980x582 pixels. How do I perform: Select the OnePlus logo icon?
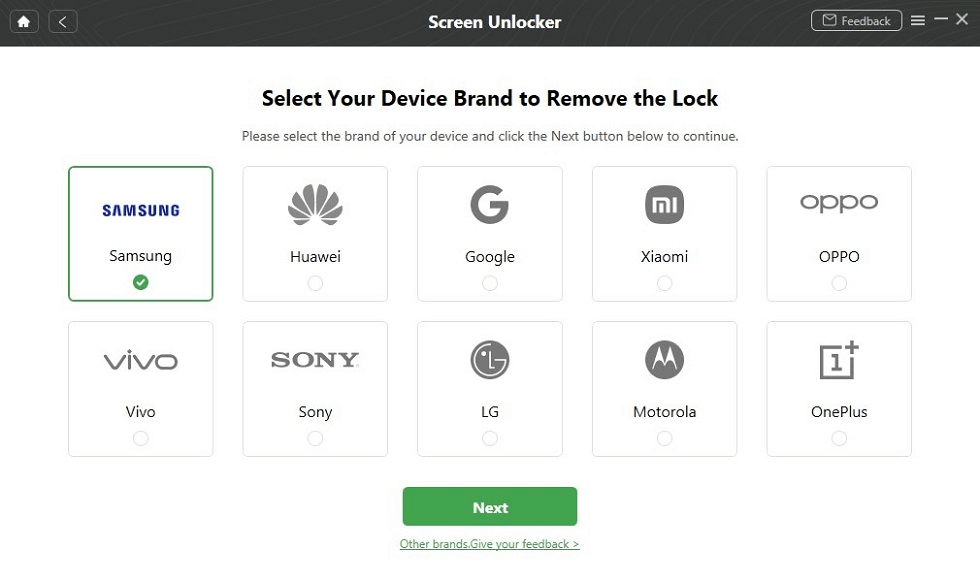pos(839,359)
